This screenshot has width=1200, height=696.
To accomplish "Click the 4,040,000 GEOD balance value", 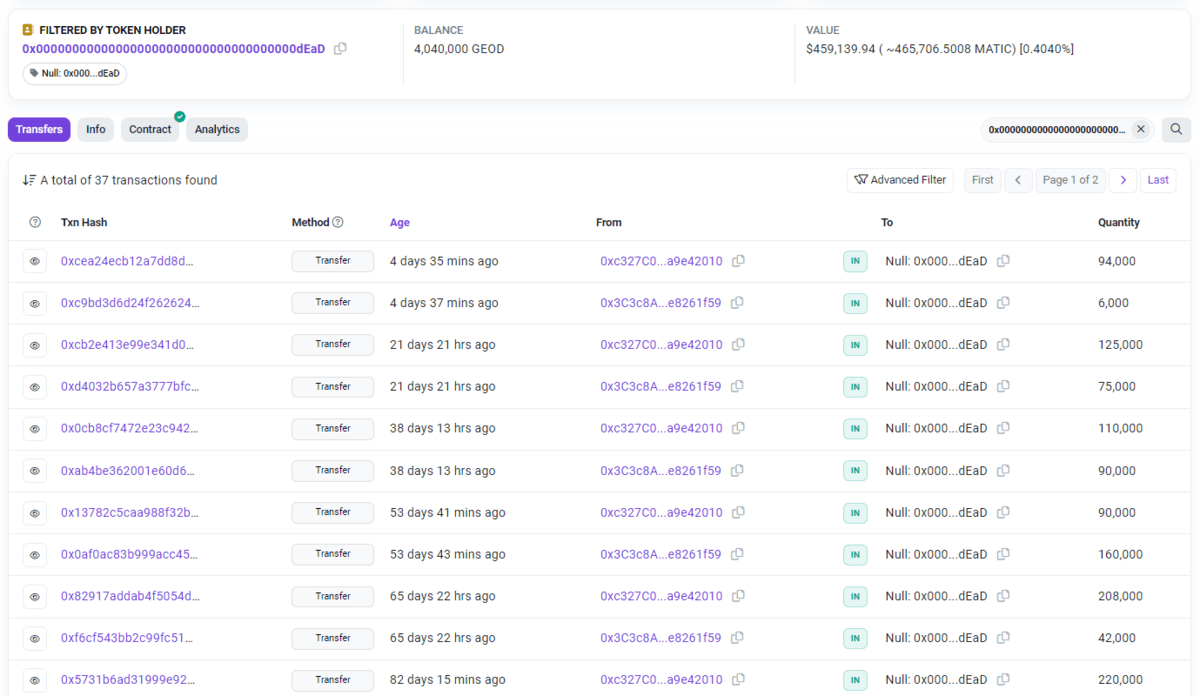I will click(459, 49).
